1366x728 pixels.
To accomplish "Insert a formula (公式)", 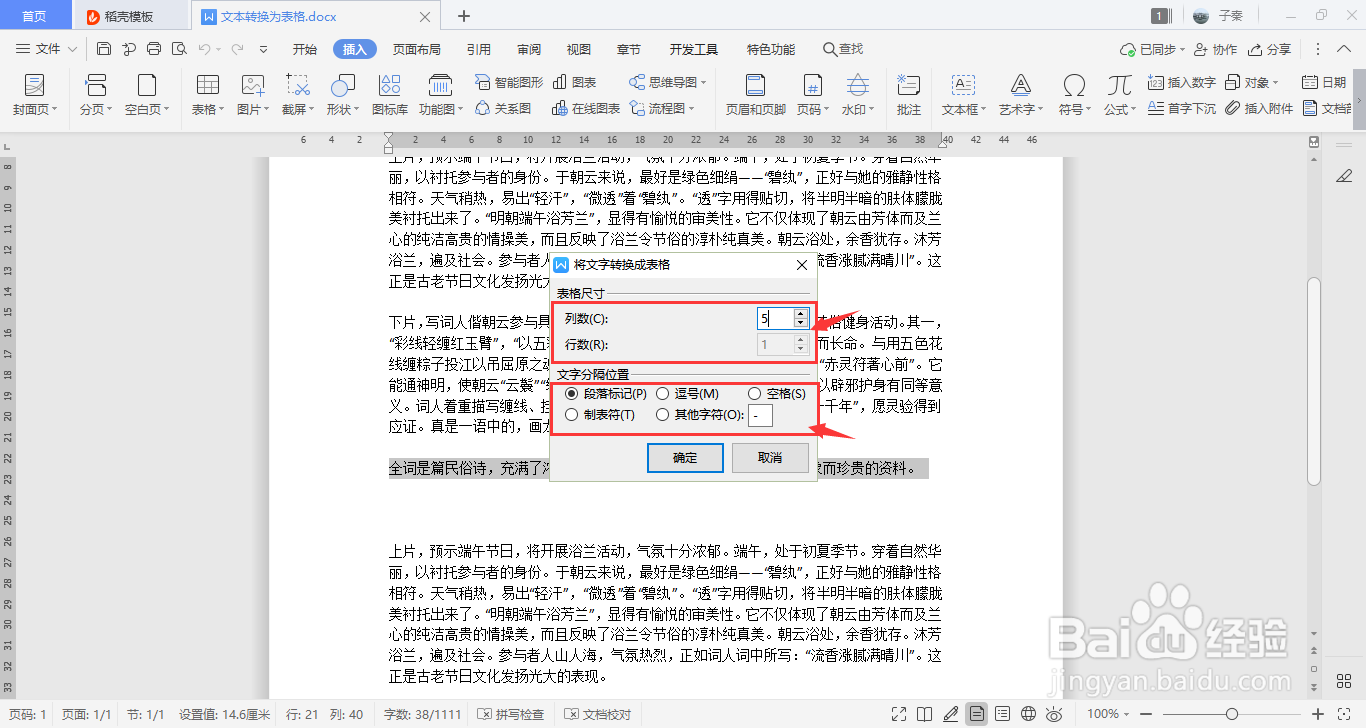I will tap(1121, 95).
